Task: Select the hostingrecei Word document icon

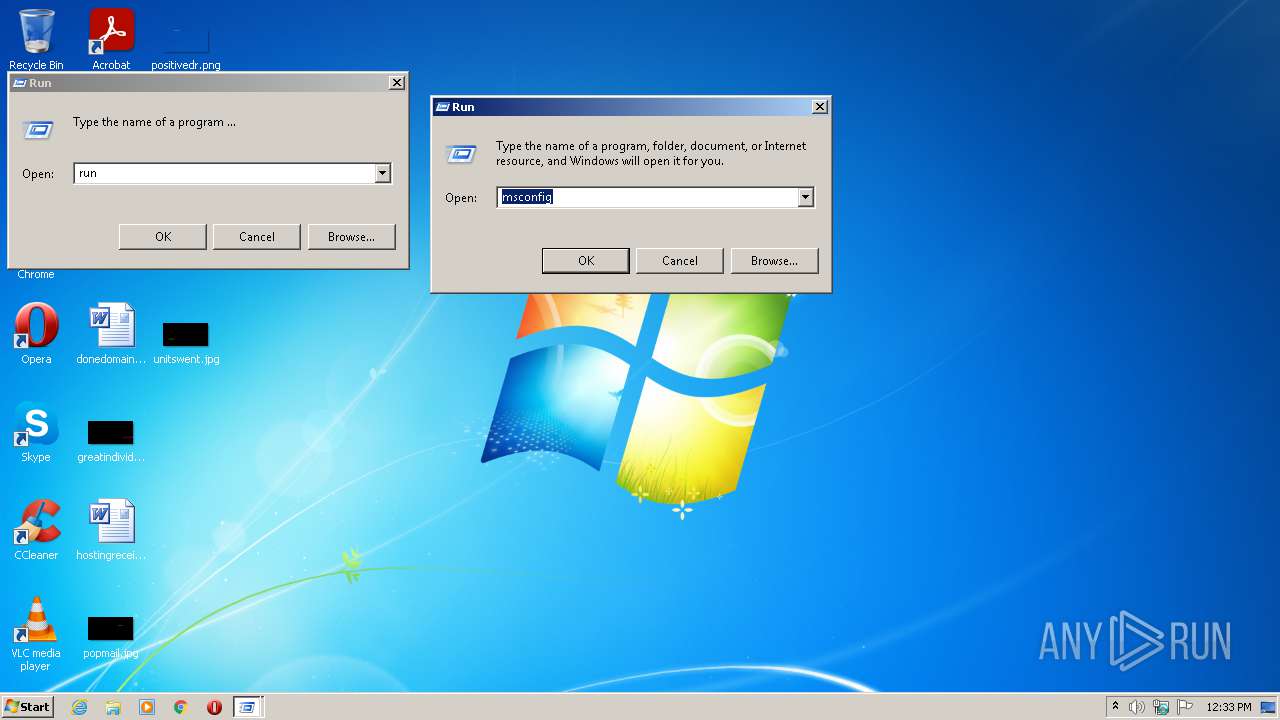Action: pos(111,530)
